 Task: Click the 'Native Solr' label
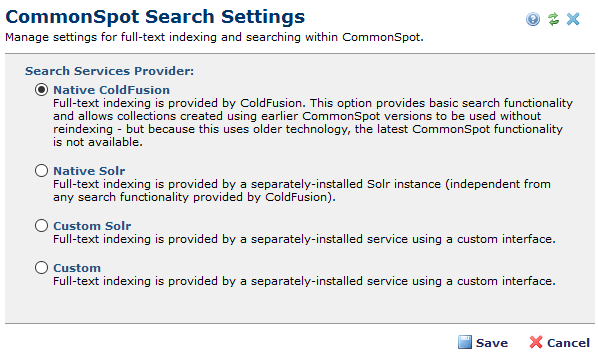pos(89,171)
